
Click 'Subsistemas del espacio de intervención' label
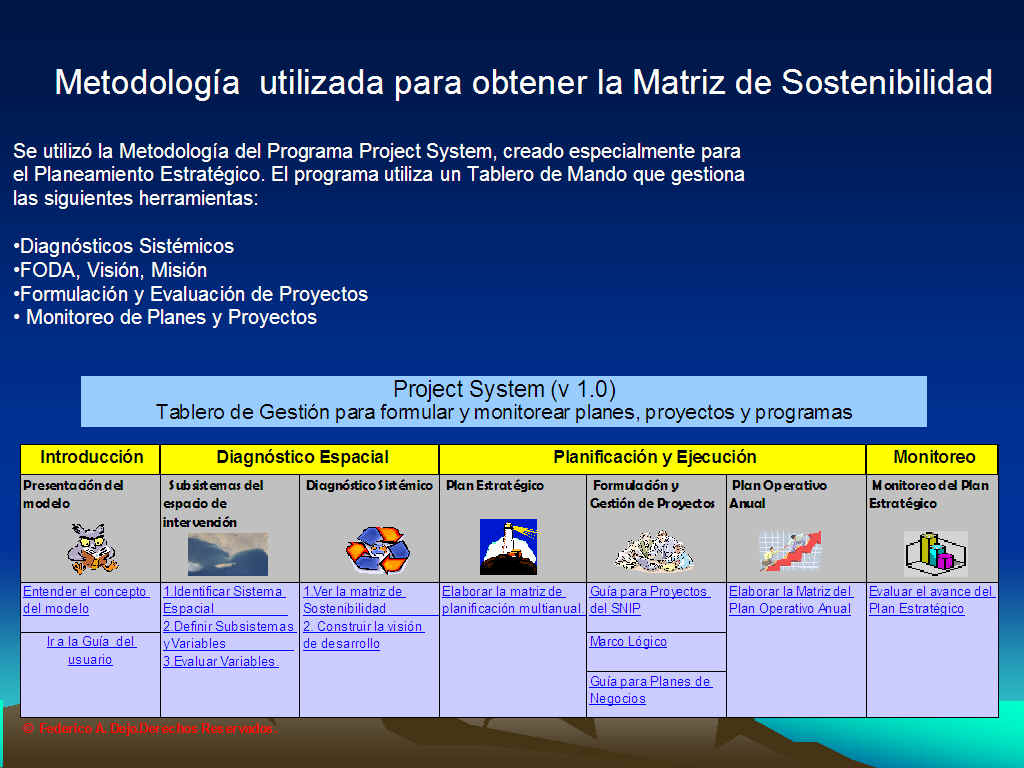click(214, 504)
